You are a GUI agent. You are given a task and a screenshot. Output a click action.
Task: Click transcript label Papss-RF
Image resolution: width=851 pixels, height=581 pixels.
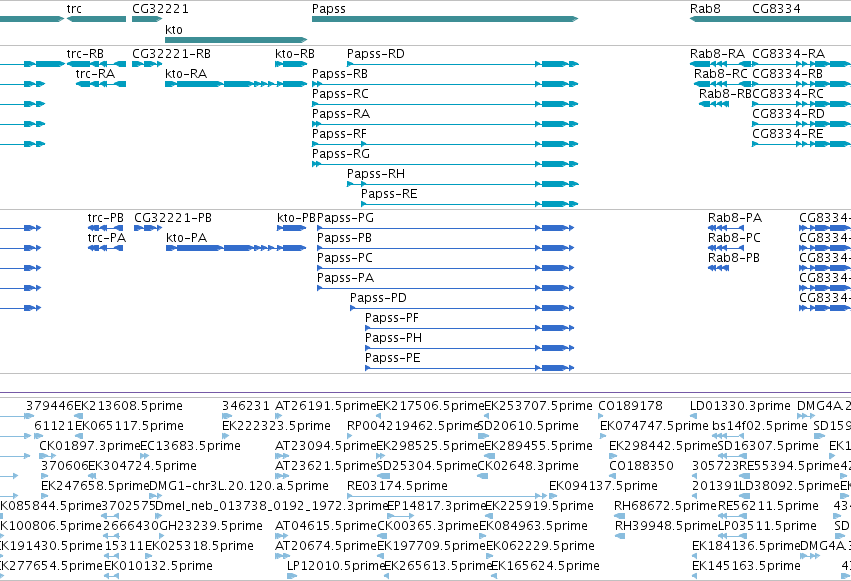pyautogui.click(x=339, y=134)
